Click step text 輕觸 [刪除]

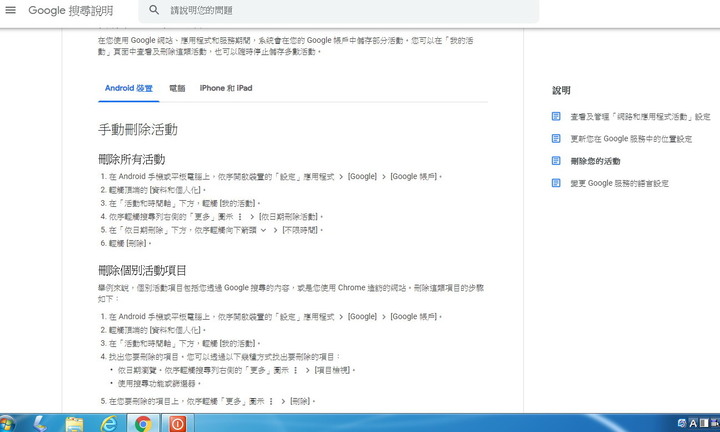point(130,243)
